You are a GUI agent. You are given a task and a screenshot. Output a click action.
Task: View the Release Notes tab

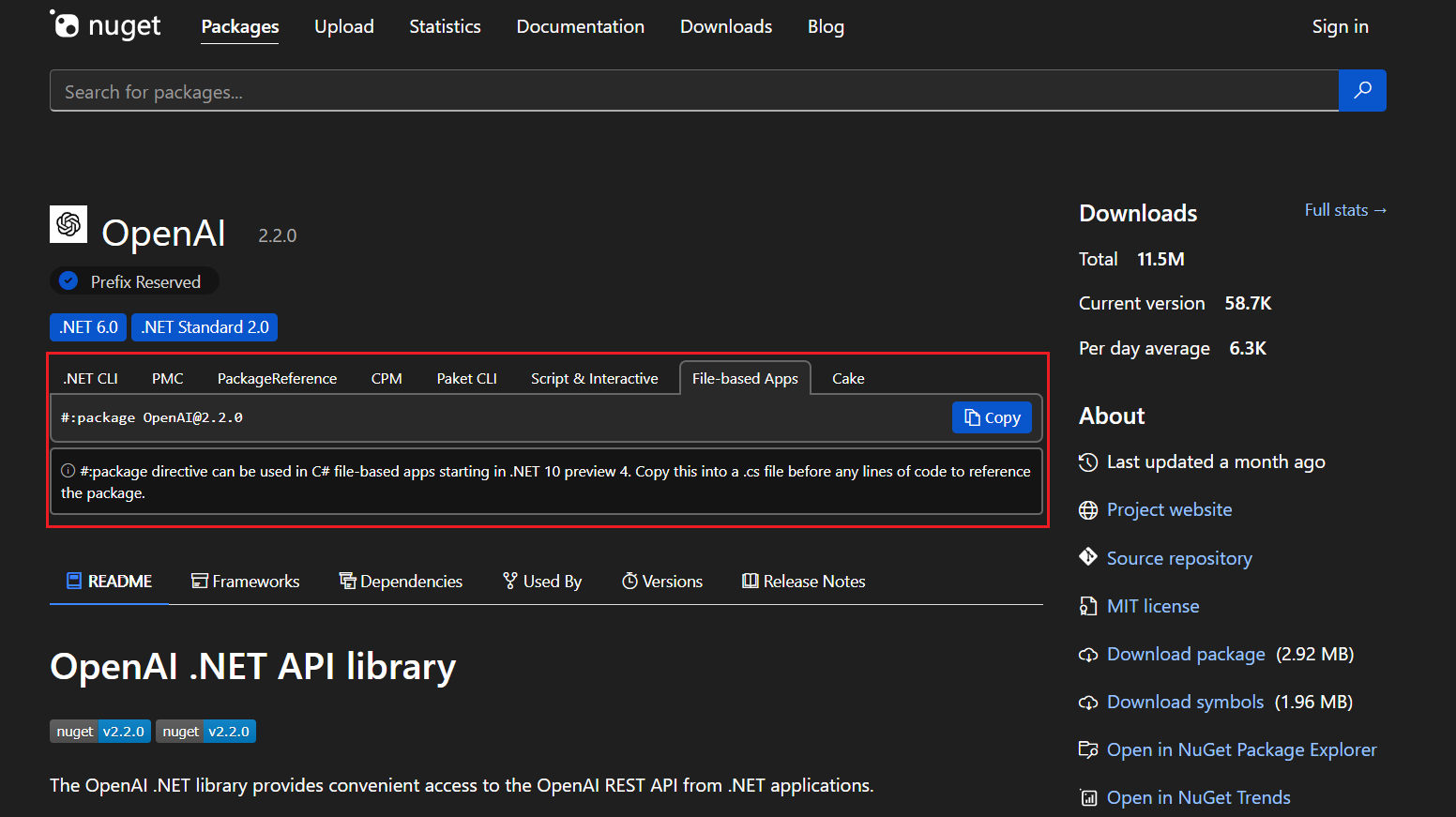(x=804, y=582)
